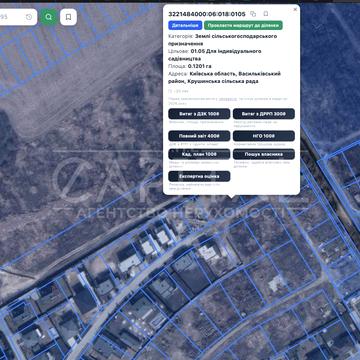Close the parcel info popup
Image resolution: width=360 pixels, height=360 pixels.
(x=295, y=9)
